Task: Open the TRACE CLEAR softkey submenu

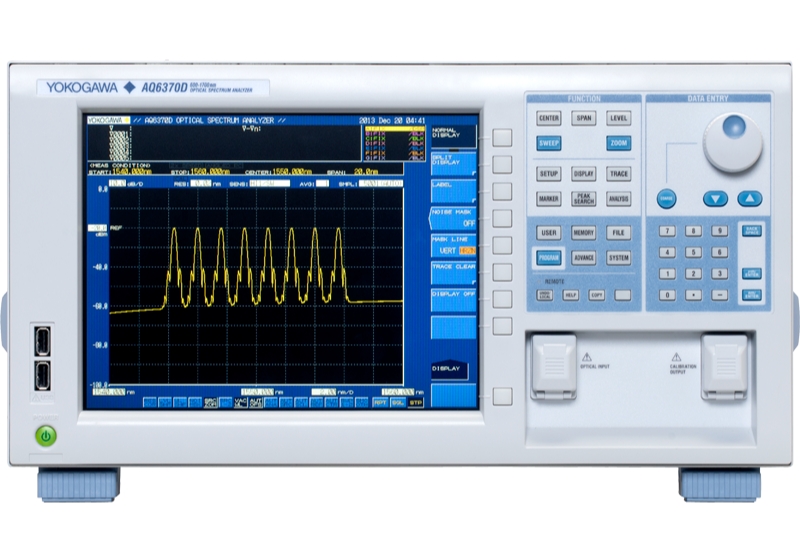Action: (x=453, y=271)
